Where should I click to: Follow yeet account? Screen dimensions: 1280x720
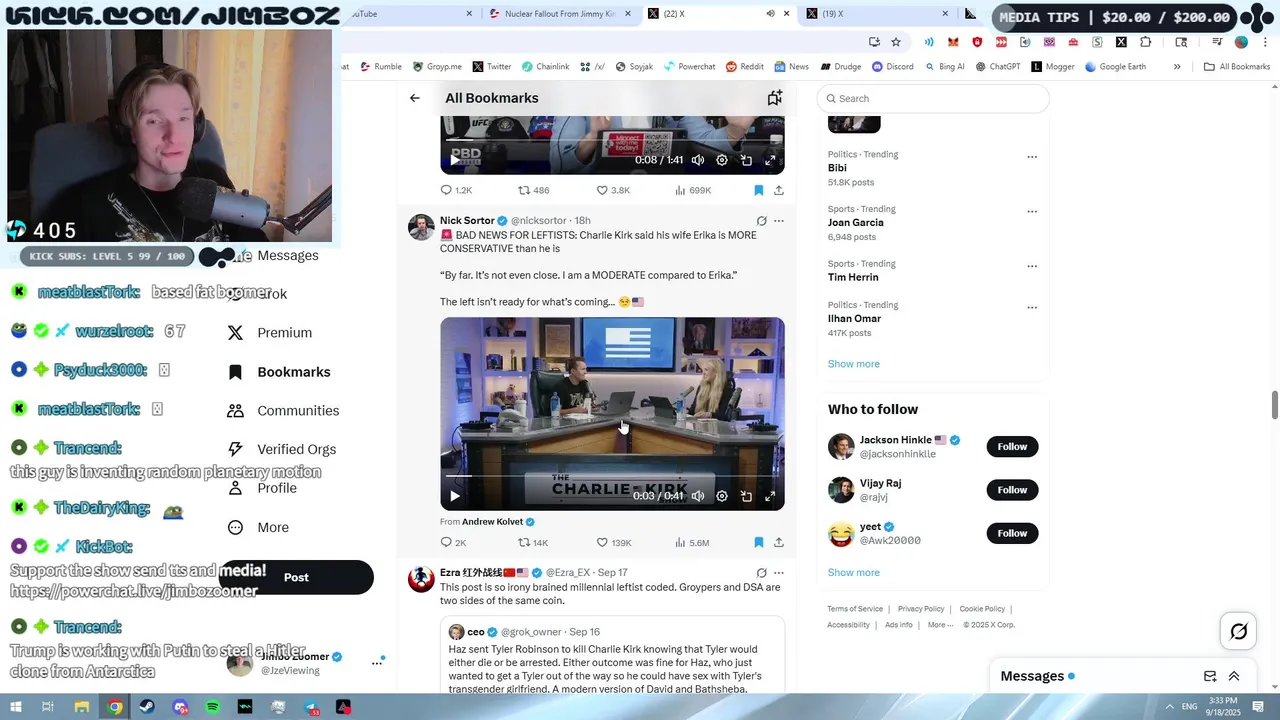pyautogui.click(x=1012, y=534)
